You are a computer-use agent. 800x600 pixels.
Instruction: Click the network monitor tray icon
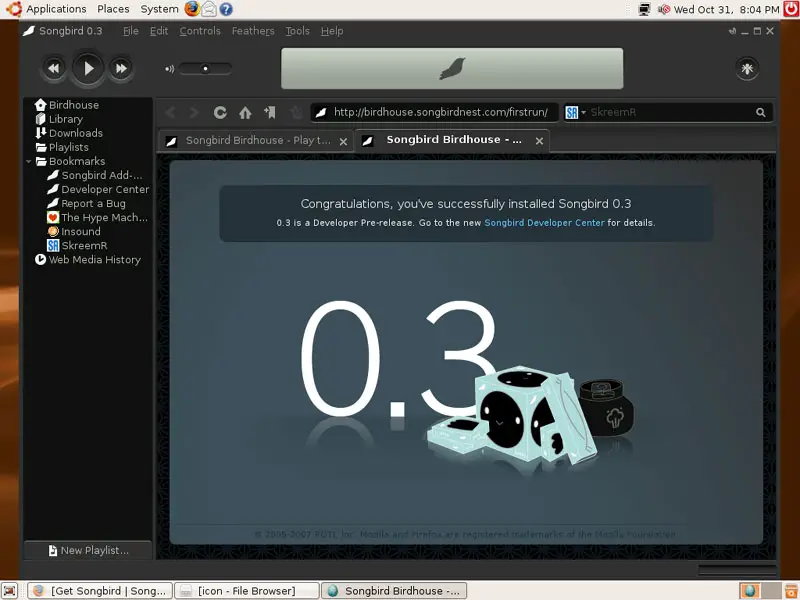click(x=644, y=9)
